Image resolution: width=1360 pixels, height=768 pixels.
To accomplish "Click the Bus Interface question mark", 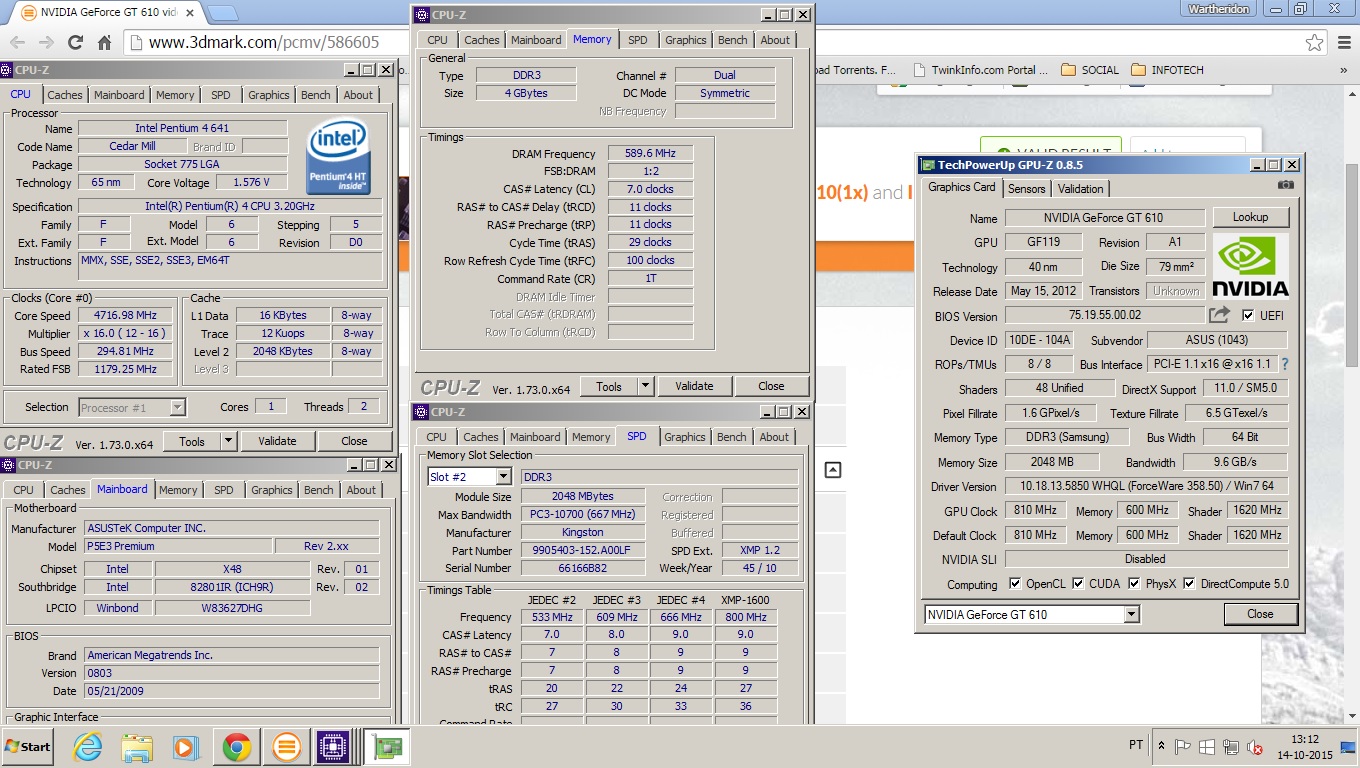I will [x=1285, y=364].
